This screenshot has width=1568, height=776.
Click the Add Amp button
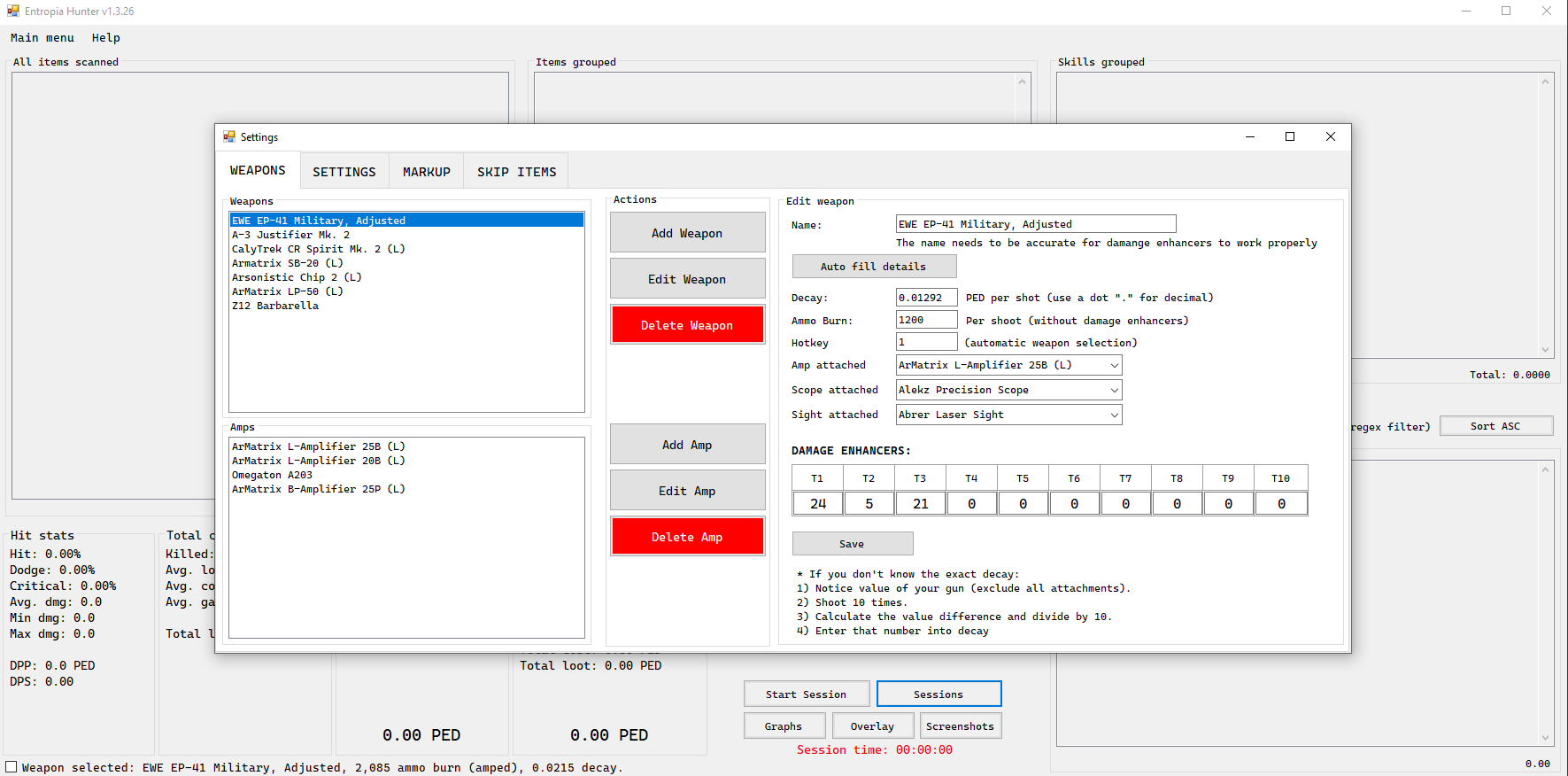(x=687, y=445)
